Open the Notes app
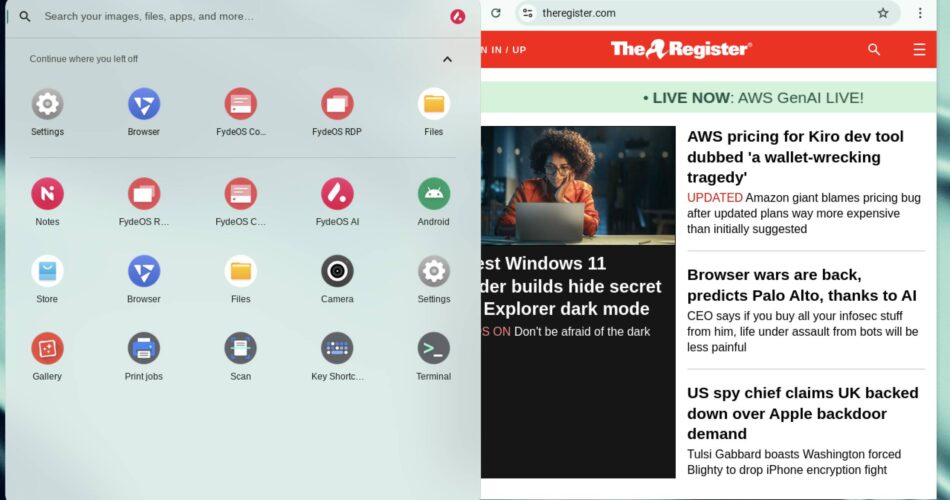Viewport: 950px width, 500px height. 47,194
